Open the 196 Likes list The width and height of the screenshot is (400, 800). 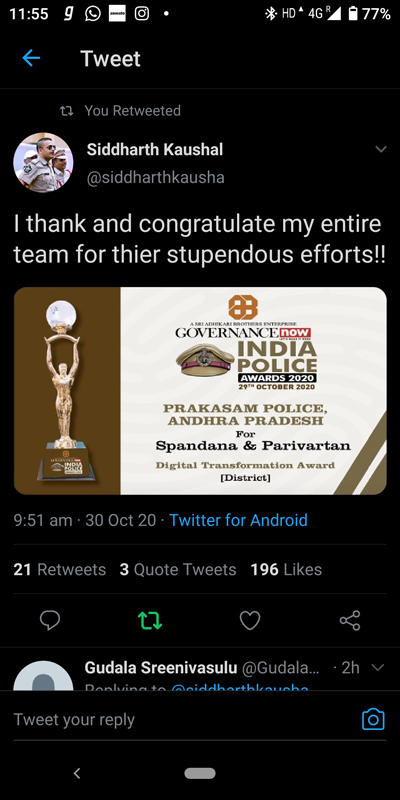[x=286, y=569]
